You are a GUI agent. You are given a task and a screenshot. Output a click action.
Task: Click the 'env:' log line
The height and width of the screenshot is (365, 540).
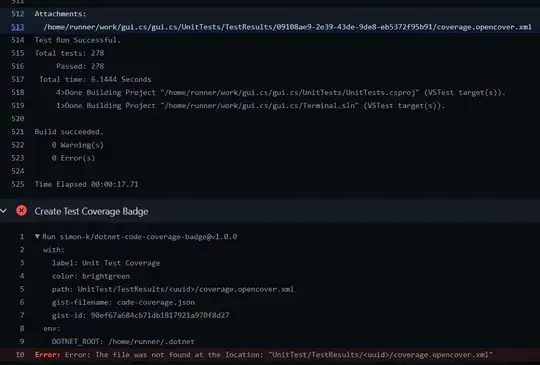(x=52, y=328)
